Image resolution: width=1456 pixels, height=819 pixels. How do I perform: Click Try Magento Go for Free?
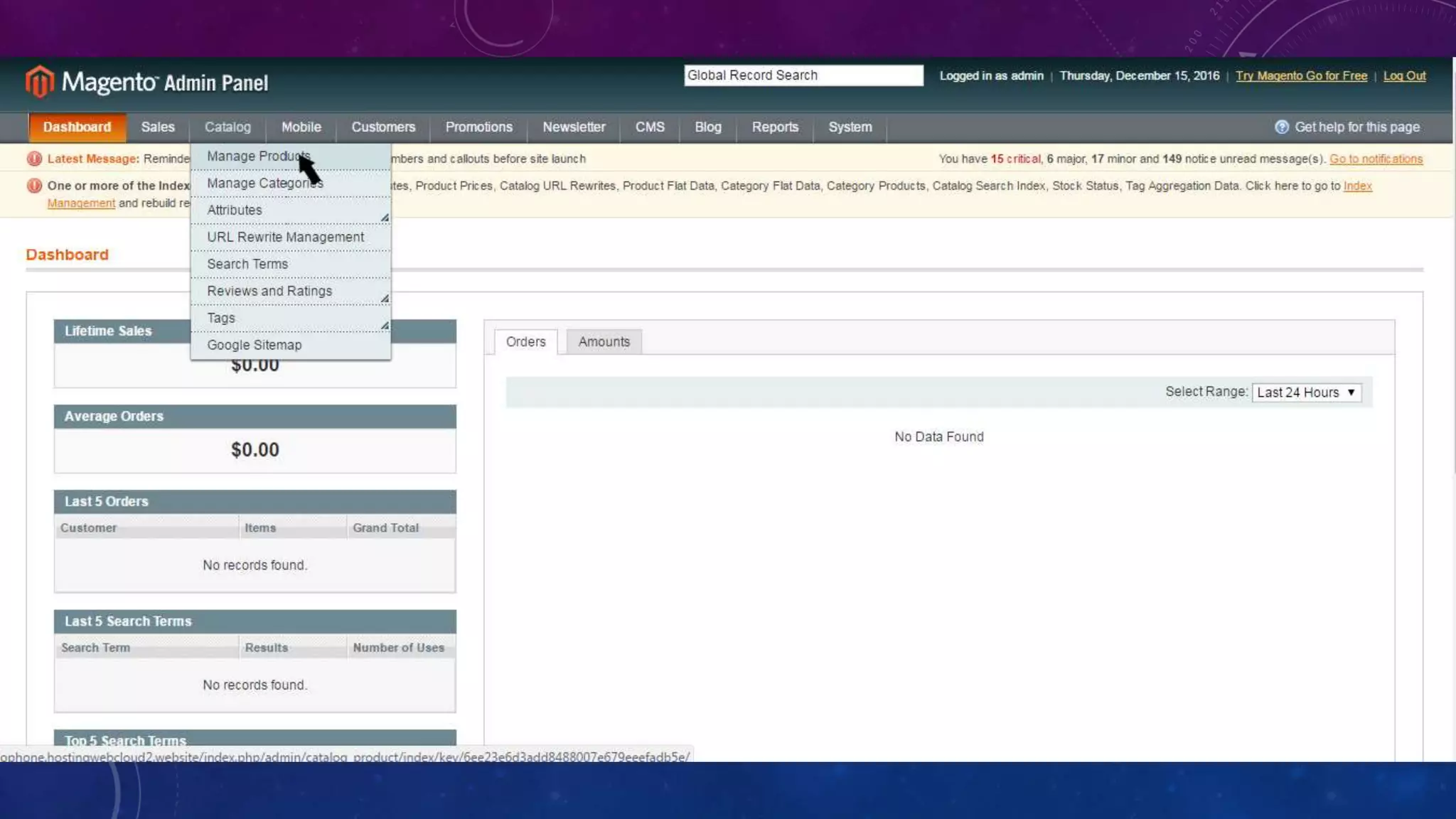1300,76
